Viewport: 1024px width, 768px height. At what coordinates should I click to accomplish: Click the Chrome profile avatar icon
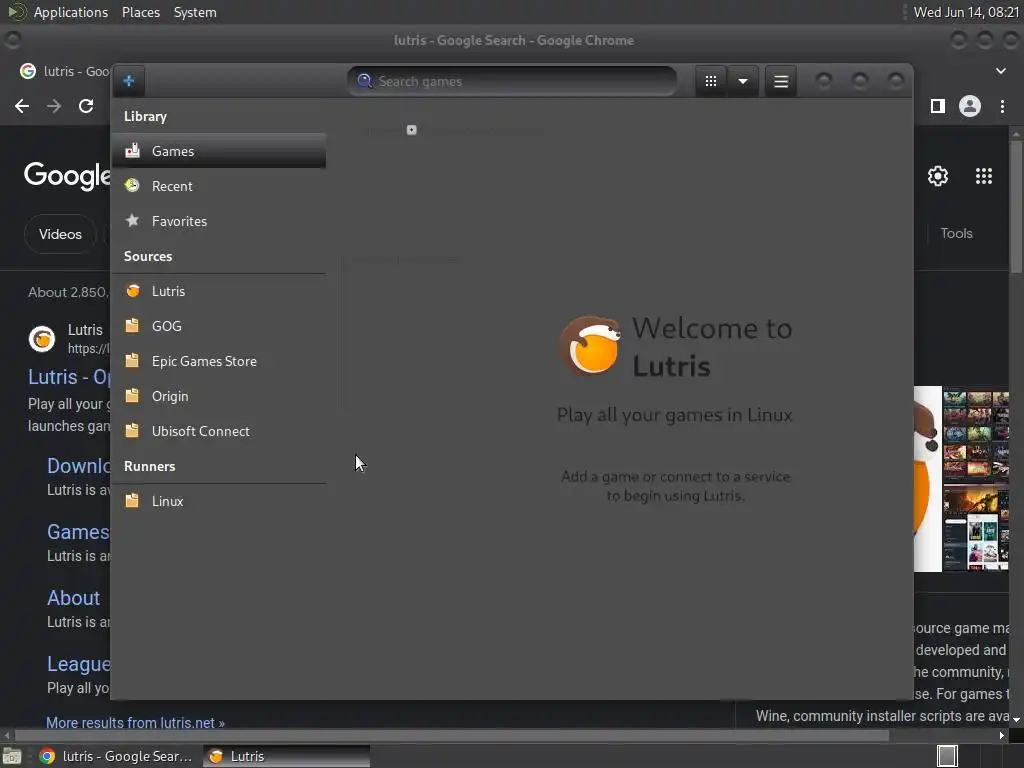[x=970, y=106]
